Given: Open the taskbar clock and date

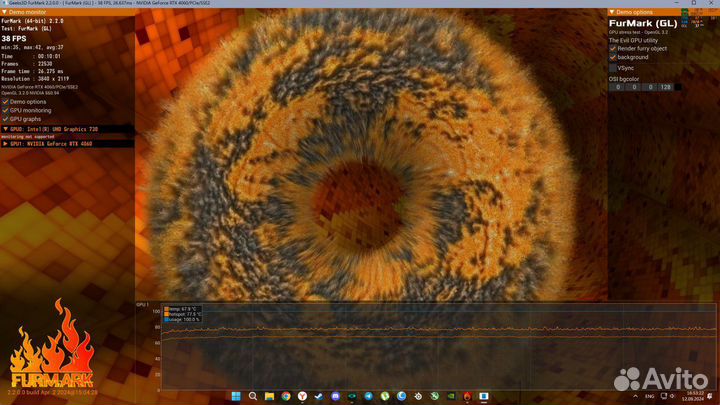Looking at the screenshot, I should 694,396.
